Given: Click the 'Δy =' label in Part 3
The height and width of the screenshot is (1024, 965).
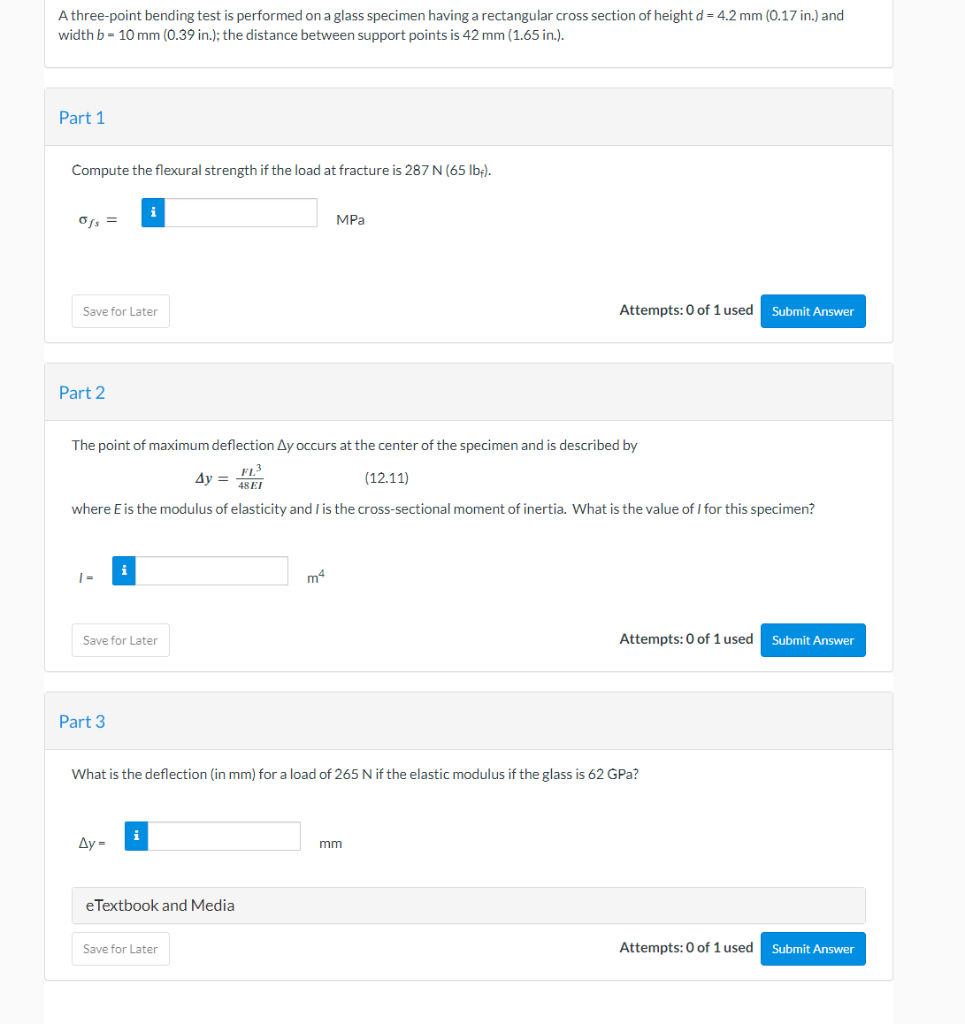Looking at the screenshot, I should pyautogui.click(x=92, y=843).
